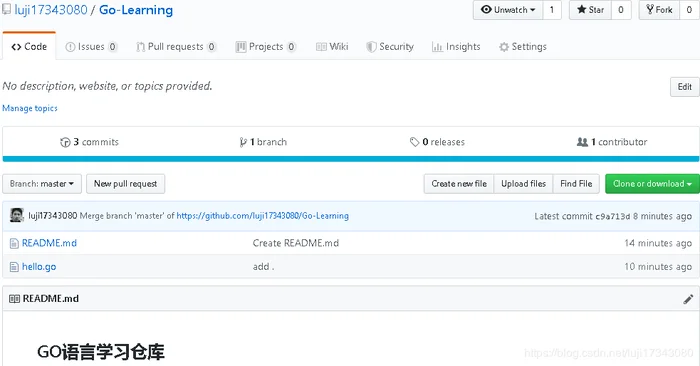The width and height of the screenshot is (700, 366).
Task: Click the Edit description button
Action: (x=684, y=87)
